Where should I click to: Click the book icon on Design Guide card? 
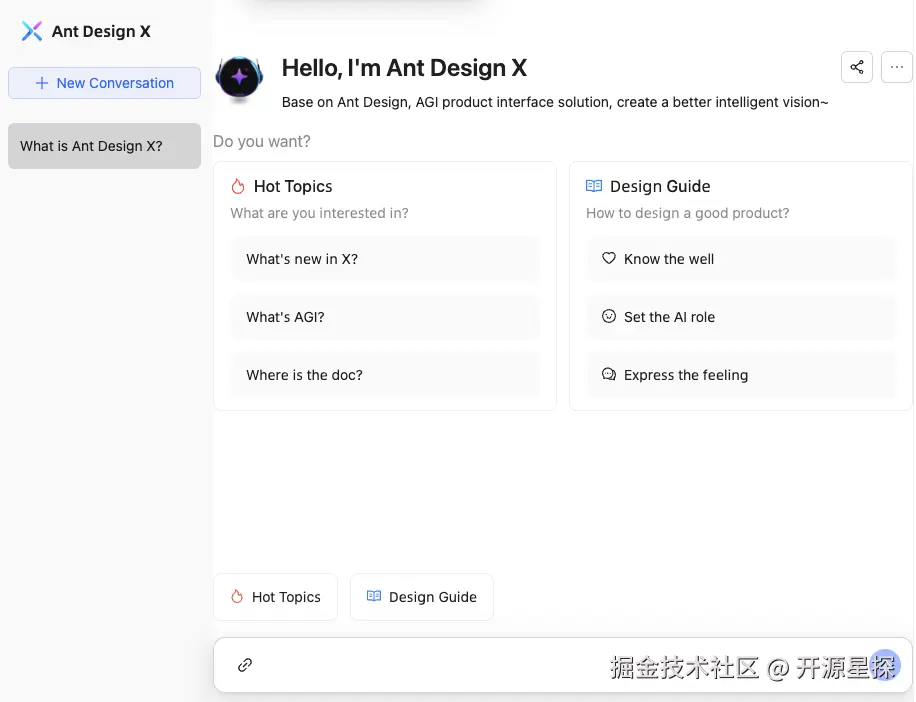(x=594, y=186)
